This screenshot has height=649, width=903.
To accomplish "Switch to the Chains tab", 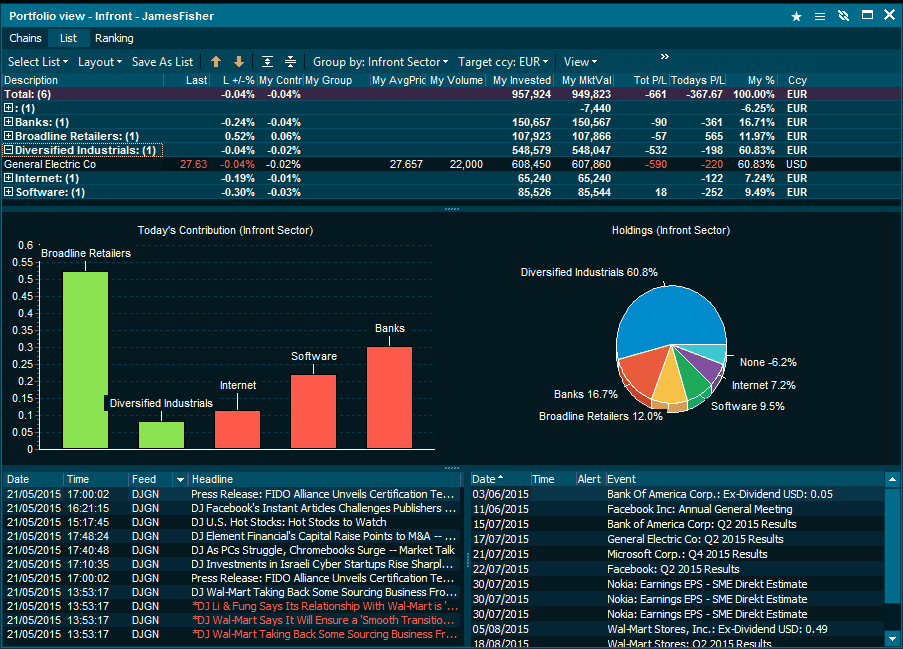I will click(25, 38).
